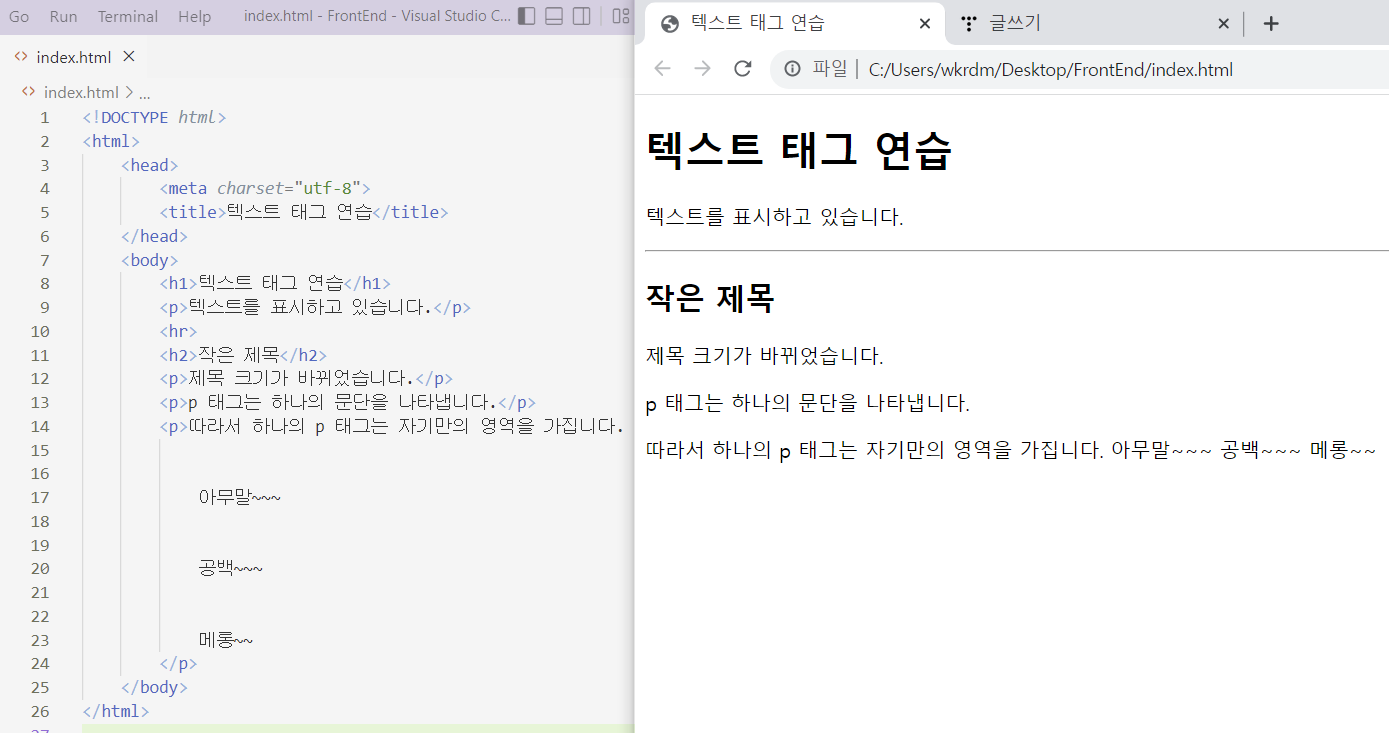Open the Help menu in VS Code
This screenshot has height=733, width=1389.
[x=194, y=16]
